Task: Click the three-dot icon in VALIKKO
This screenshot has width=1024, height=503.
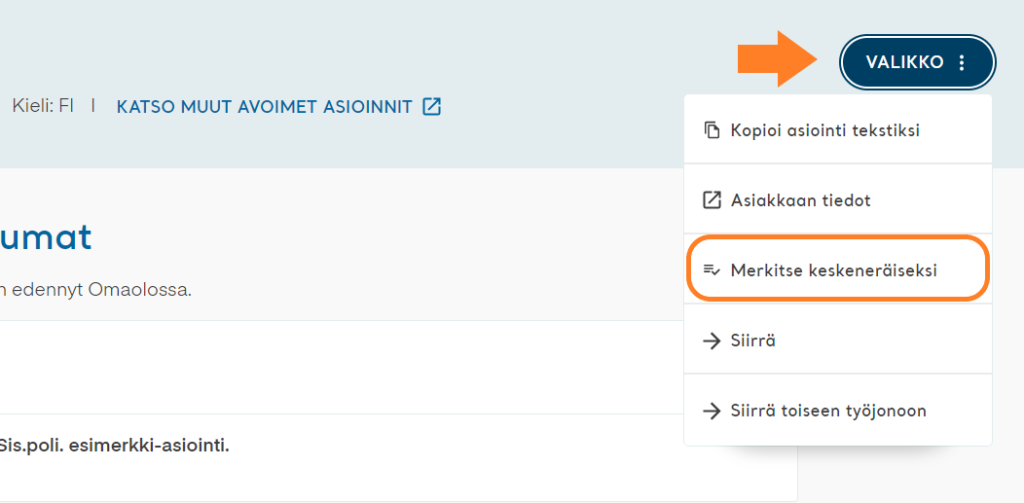Action: point(961,63)
